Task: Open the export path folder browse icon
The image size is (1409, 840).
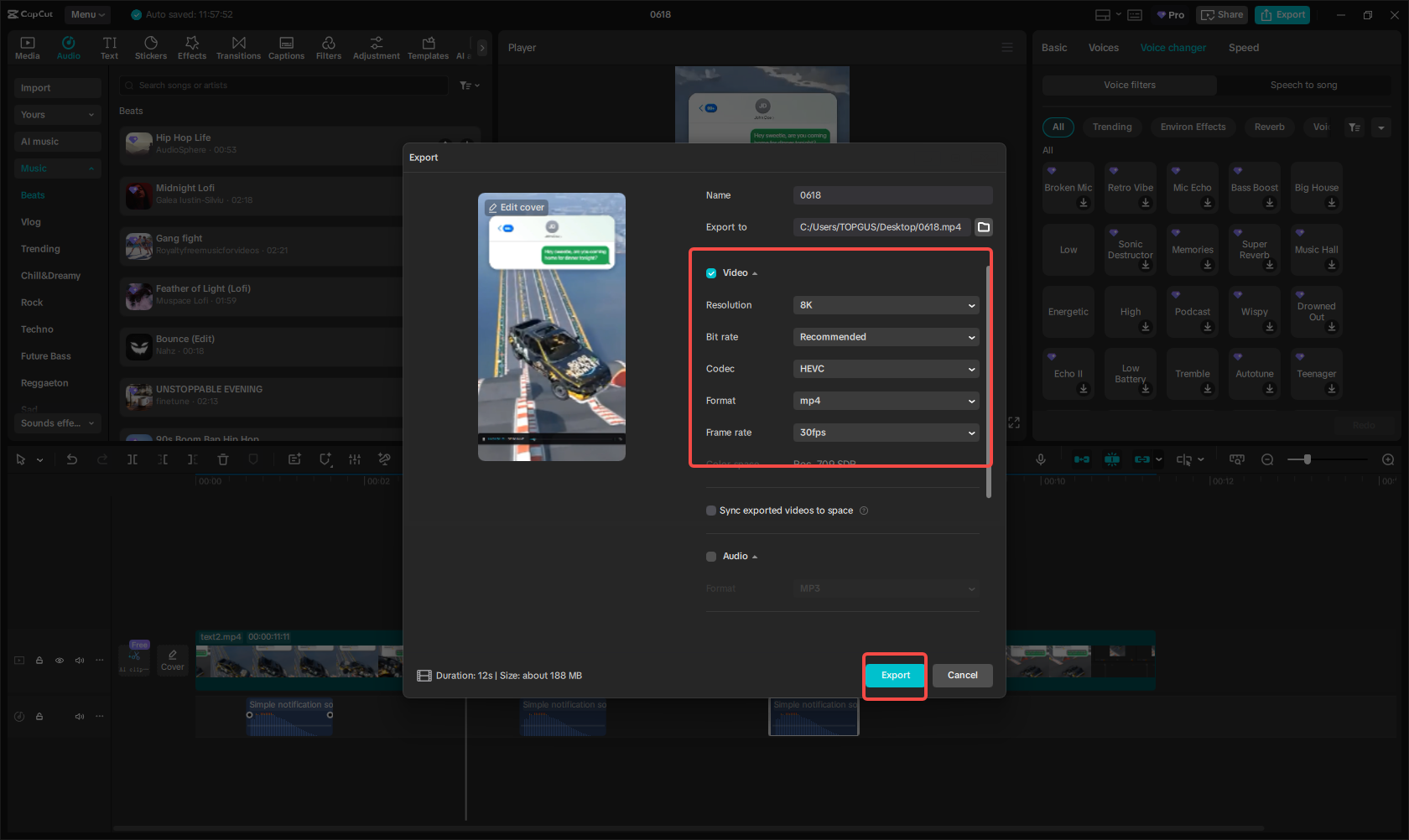Action: click(983, 227)
